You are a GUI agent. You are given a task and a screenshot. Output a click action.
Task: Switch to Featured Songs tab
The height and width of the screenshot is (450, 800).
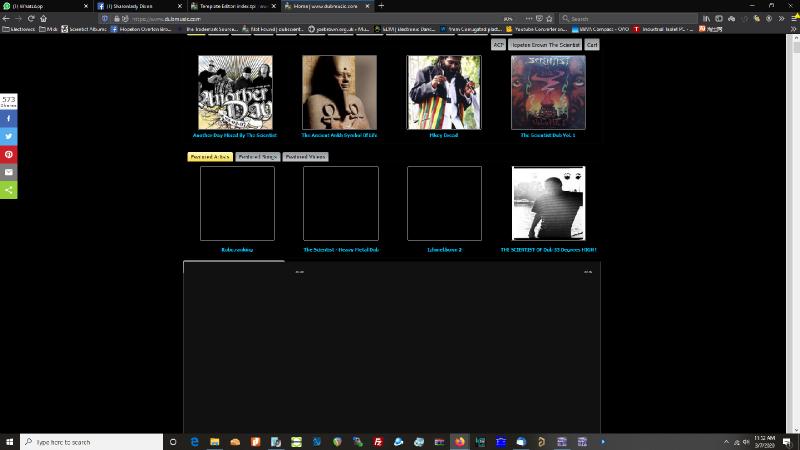tap(258, 157)
